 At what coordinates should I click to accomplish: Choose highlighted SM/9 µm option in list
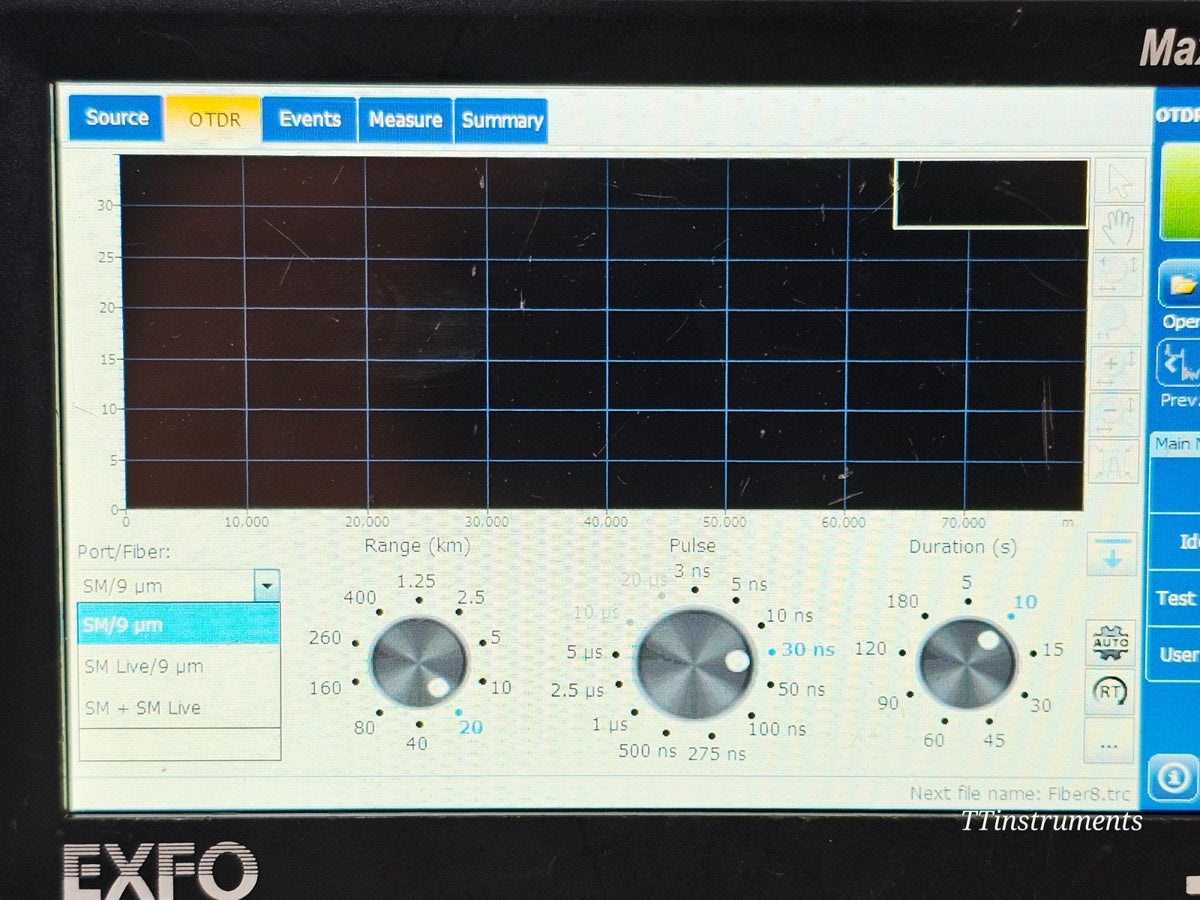click(x=179, y=625)
